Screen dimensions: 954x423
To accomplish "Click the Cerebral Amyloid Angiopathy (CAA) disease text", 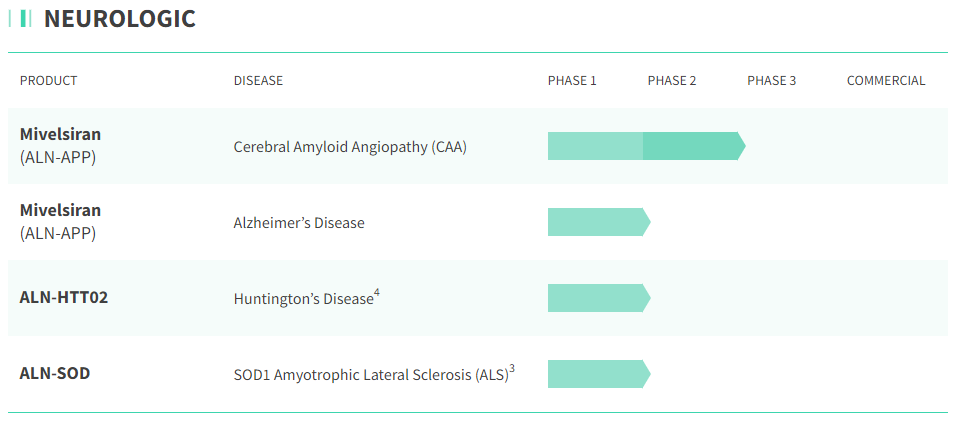I will coord(350,147).
